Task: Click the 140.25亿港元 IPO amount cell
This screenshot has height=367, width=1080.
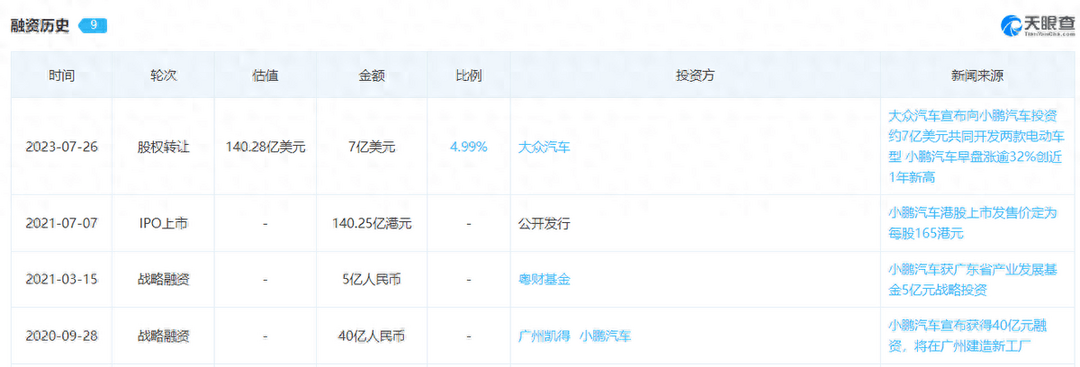Action: coord(372,223)
